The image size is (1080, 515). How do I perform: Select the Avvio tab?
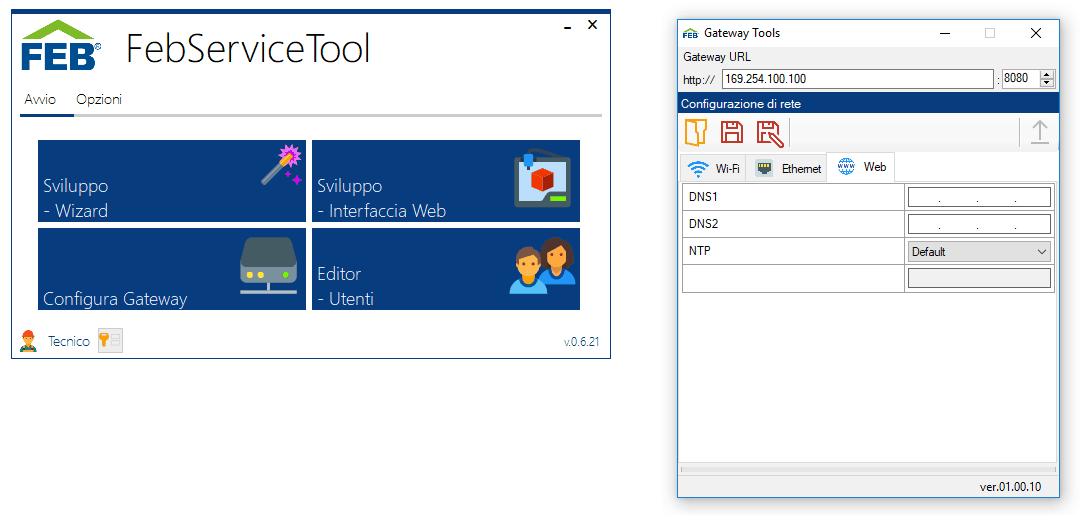coord(40,99)
